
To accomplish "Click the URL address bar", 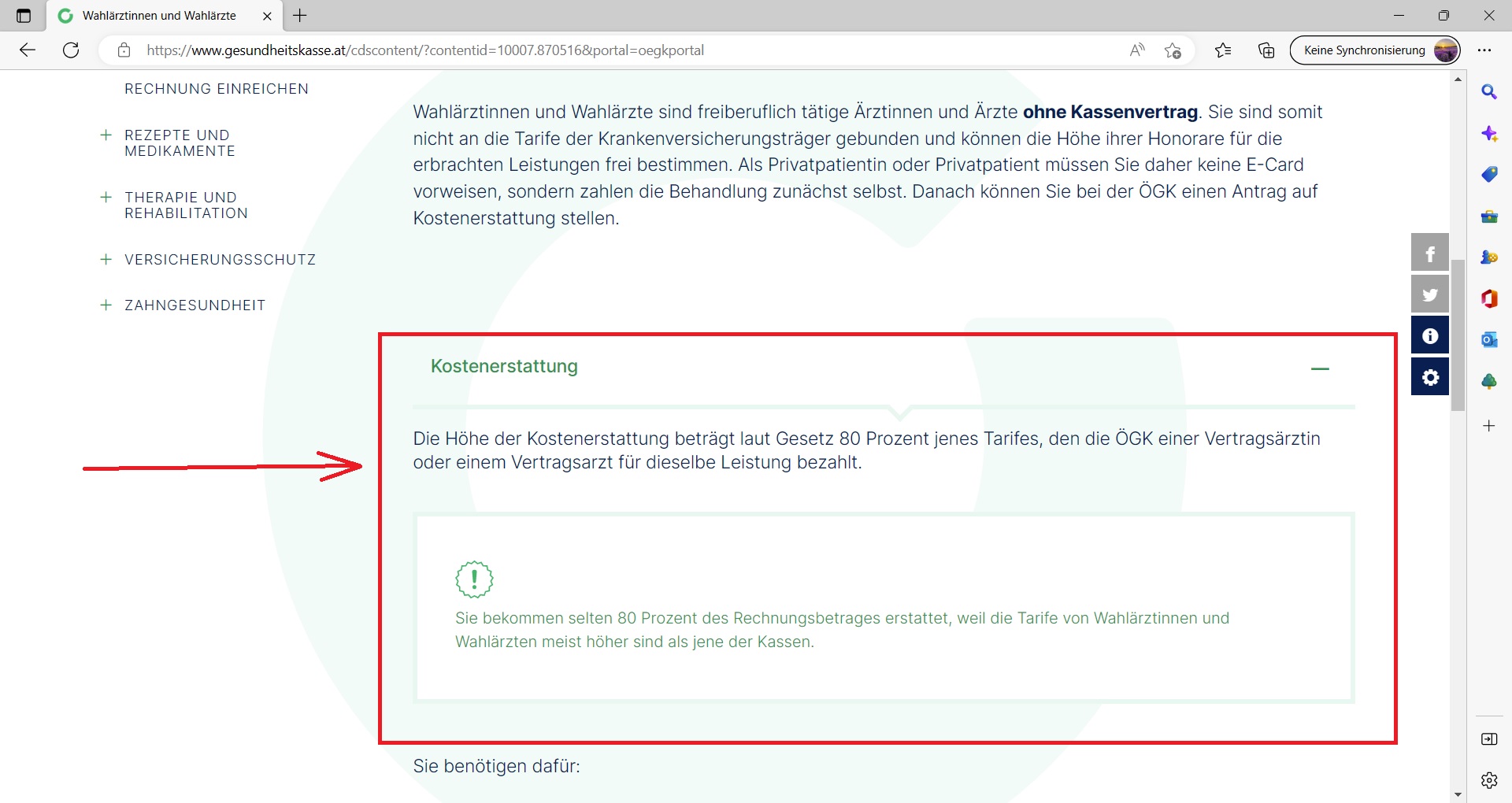I will (614, 50).
